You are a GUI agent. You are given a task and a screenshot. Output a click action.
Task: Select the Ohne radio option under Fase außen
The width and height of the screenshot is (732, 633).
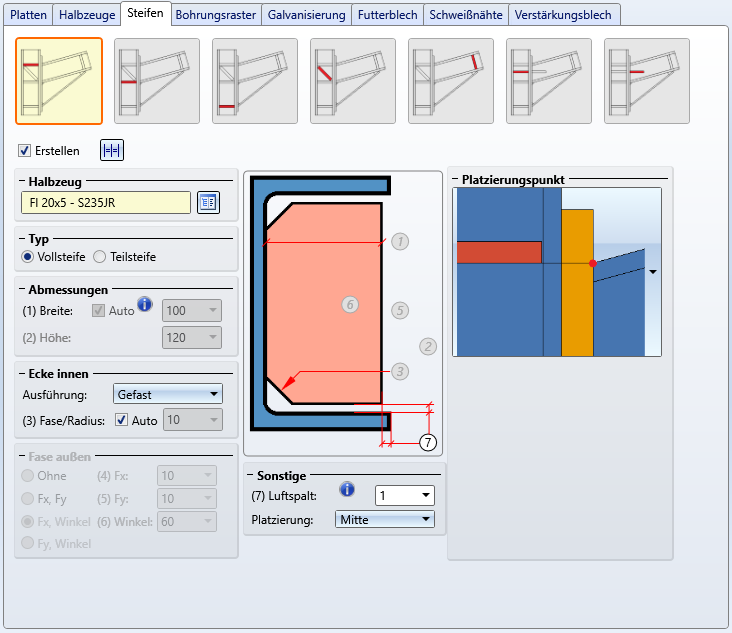pyautogui.click(x=28, y=476)
